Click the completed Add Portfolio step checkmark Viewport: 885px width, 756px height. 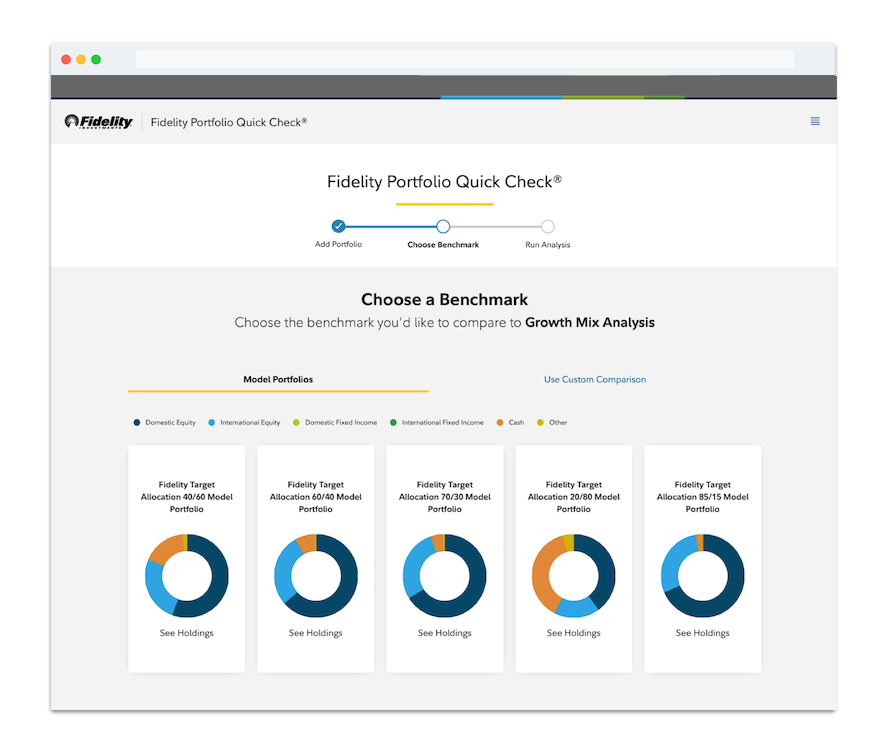[x=338, y=226]
